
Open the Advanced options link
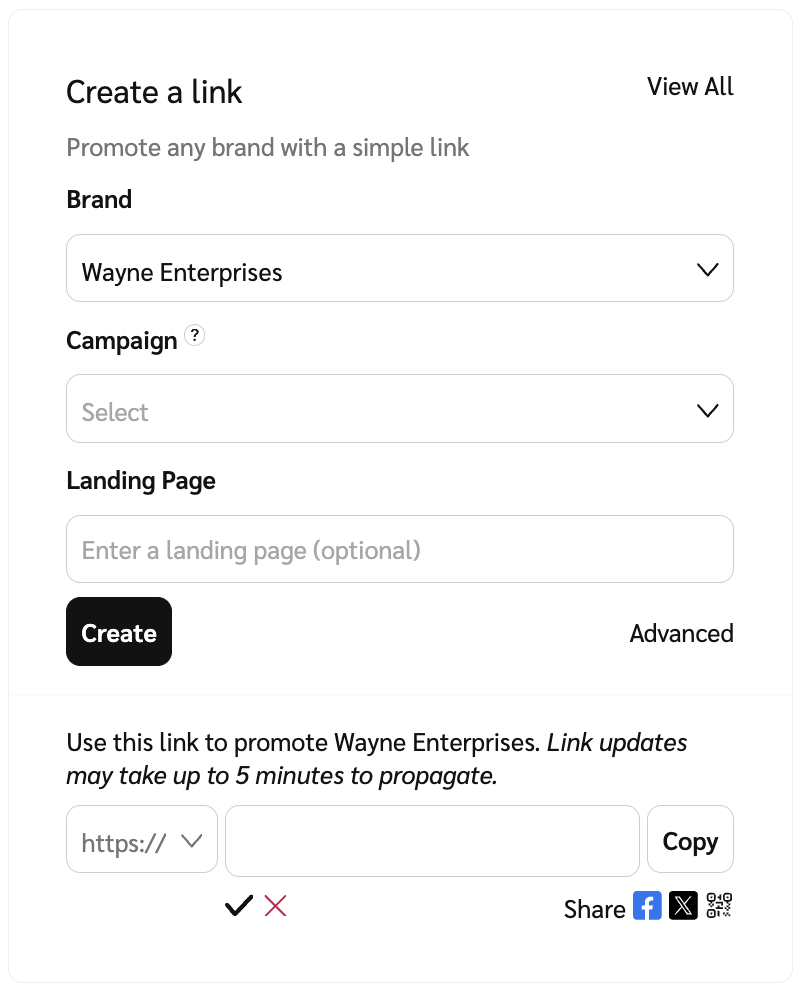pyautogui.click(x=681, y=633)
